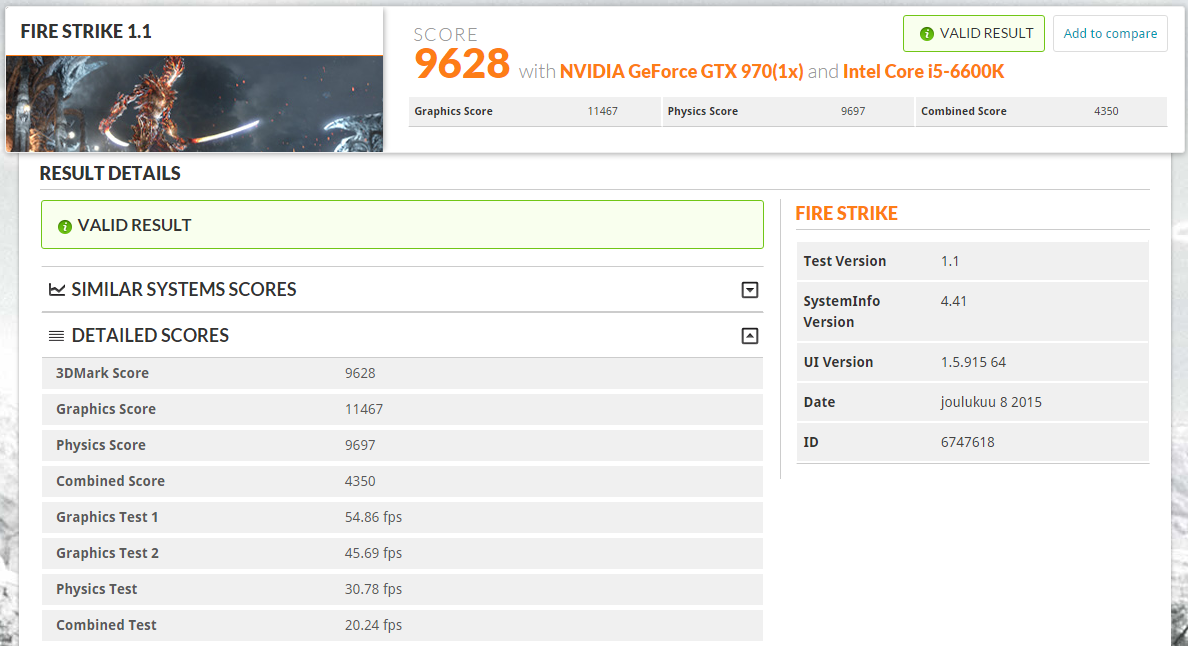The image size is (1188, 646).
Task: Click the result ID value 6747618
Action: coord(967,442)
